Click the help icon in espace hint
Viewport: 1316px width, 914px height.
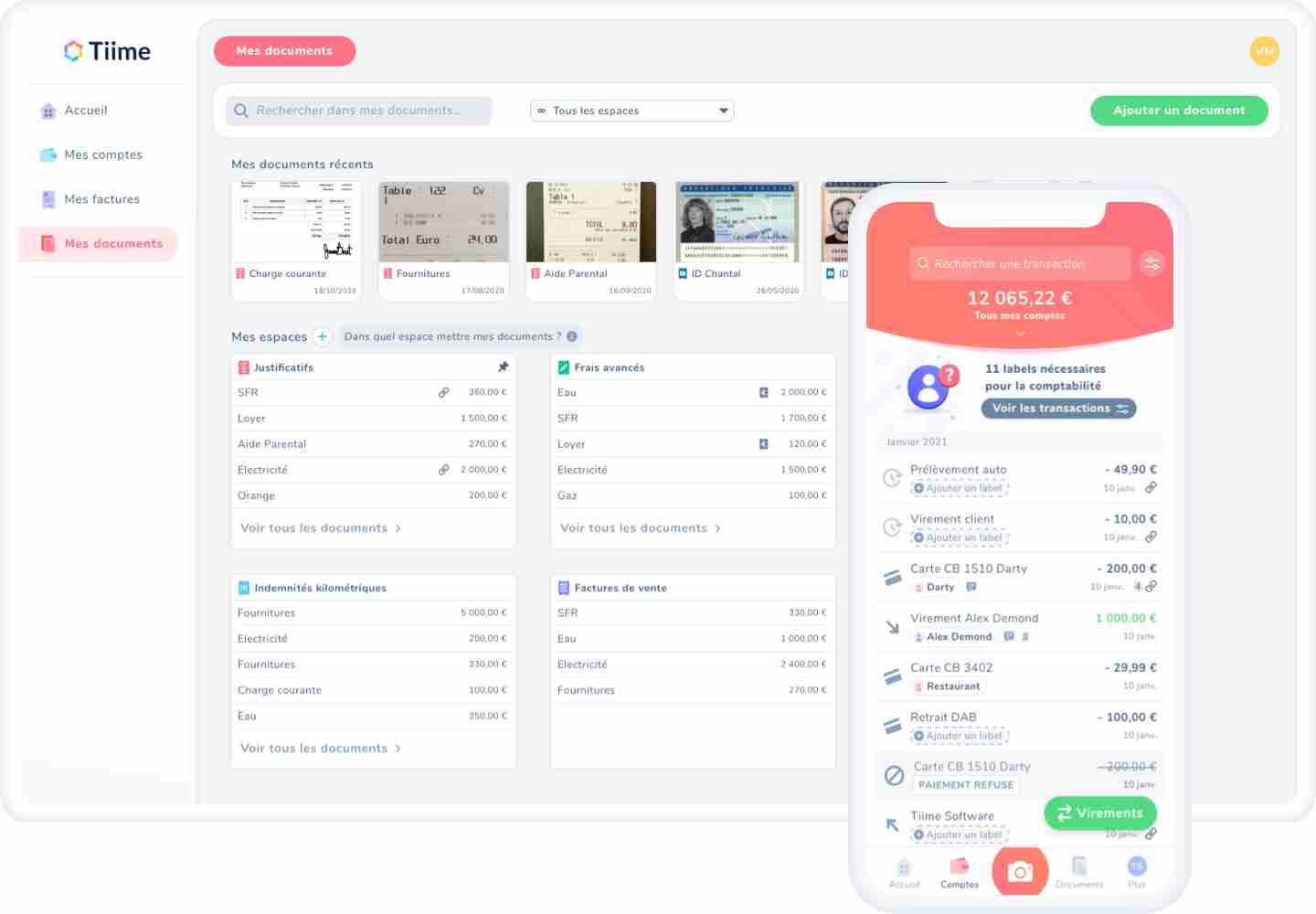[572, 336]
